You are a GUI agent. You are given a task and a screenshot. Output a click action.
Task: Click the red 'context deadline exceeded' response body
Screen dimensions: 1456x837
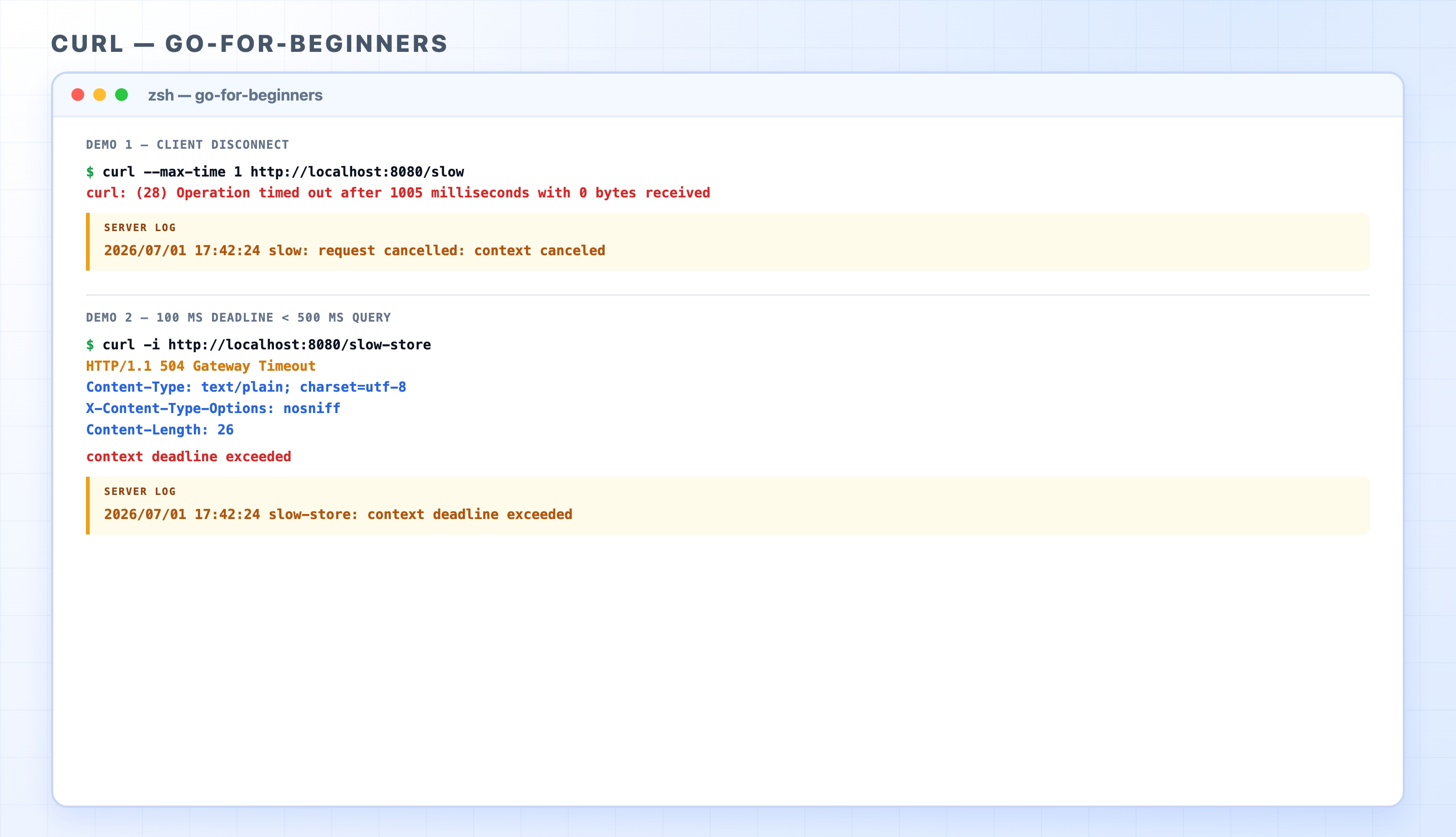click(x=188, y=456)
